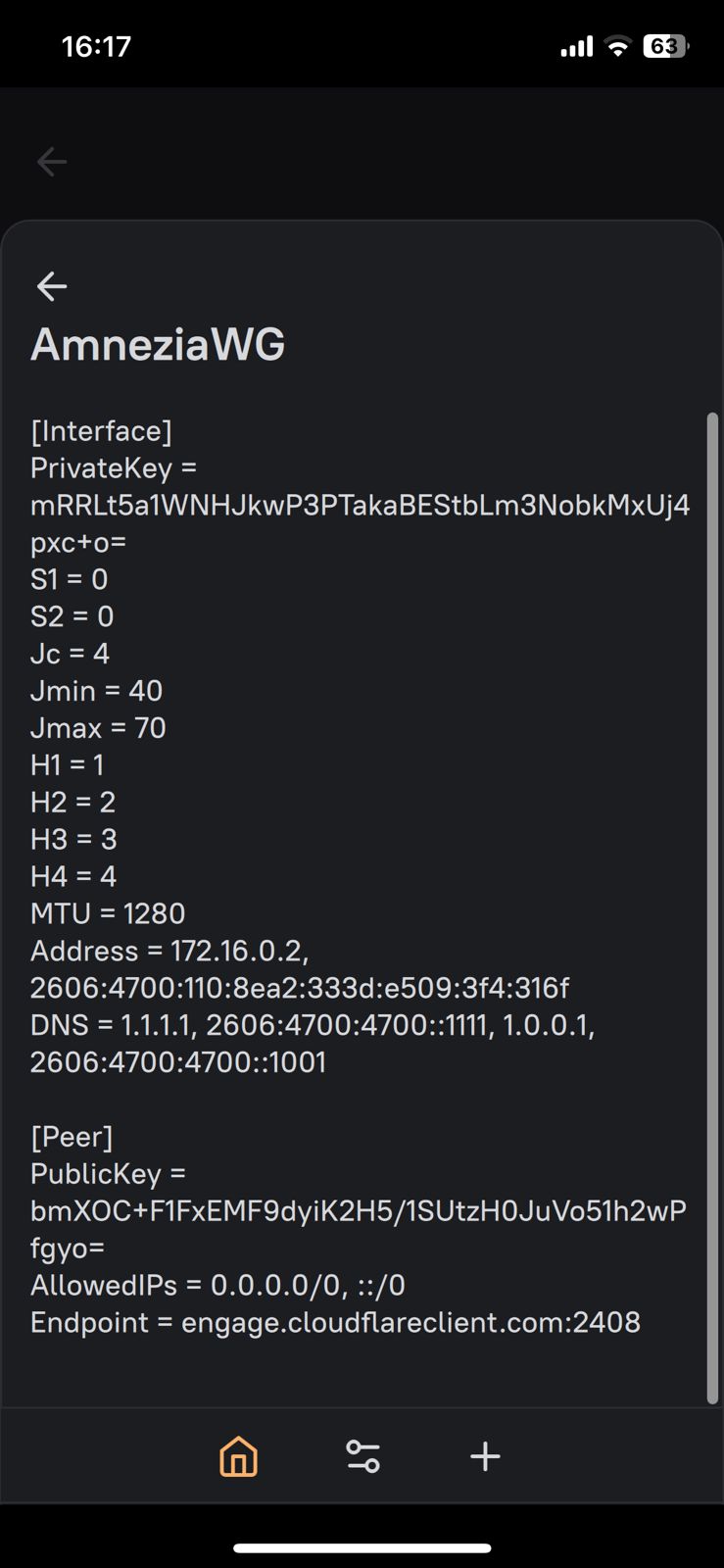The width and height of the screenshot is (724, 1568).
Task: Tap the DNS = 1.1.1.1 line
Action: click(x=313, y=1025)
